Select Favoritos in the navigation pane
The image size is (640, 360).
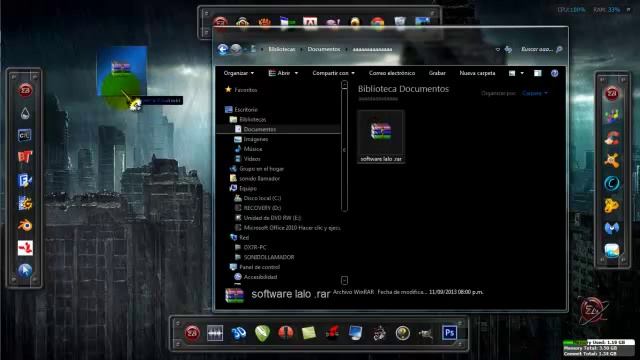pyautogui.click(x=246, y=90)
